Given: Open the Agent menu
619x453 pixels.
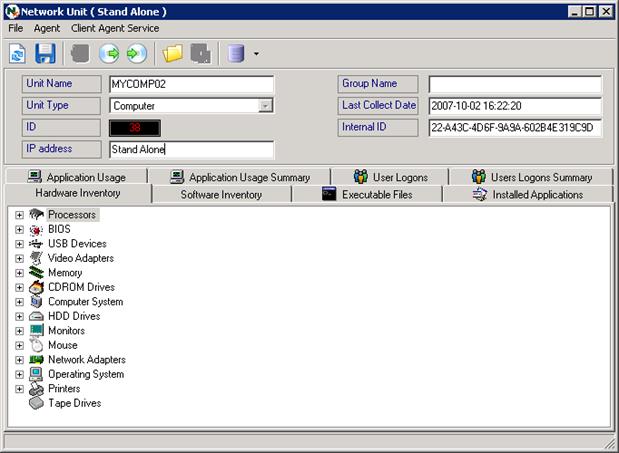Looking at the screenshot, I should click(47, 28).
